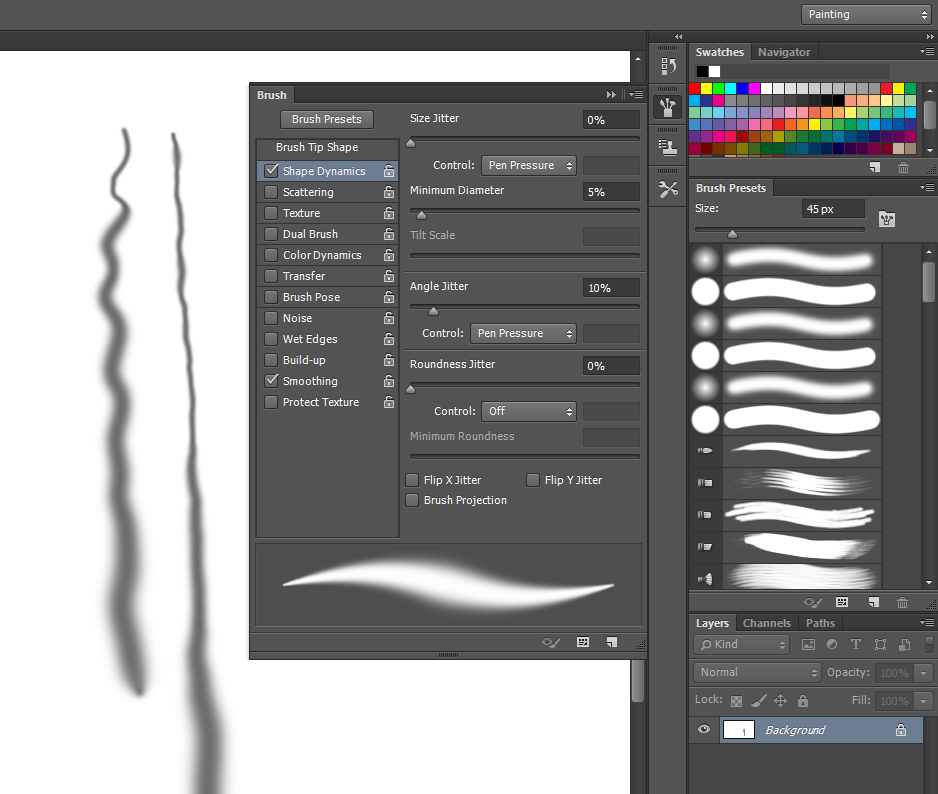This screenshot has height=794, width=938.
Task: Open the Tool Presets wrench icon
Action: pyautogui.click(x=667, y=188)
